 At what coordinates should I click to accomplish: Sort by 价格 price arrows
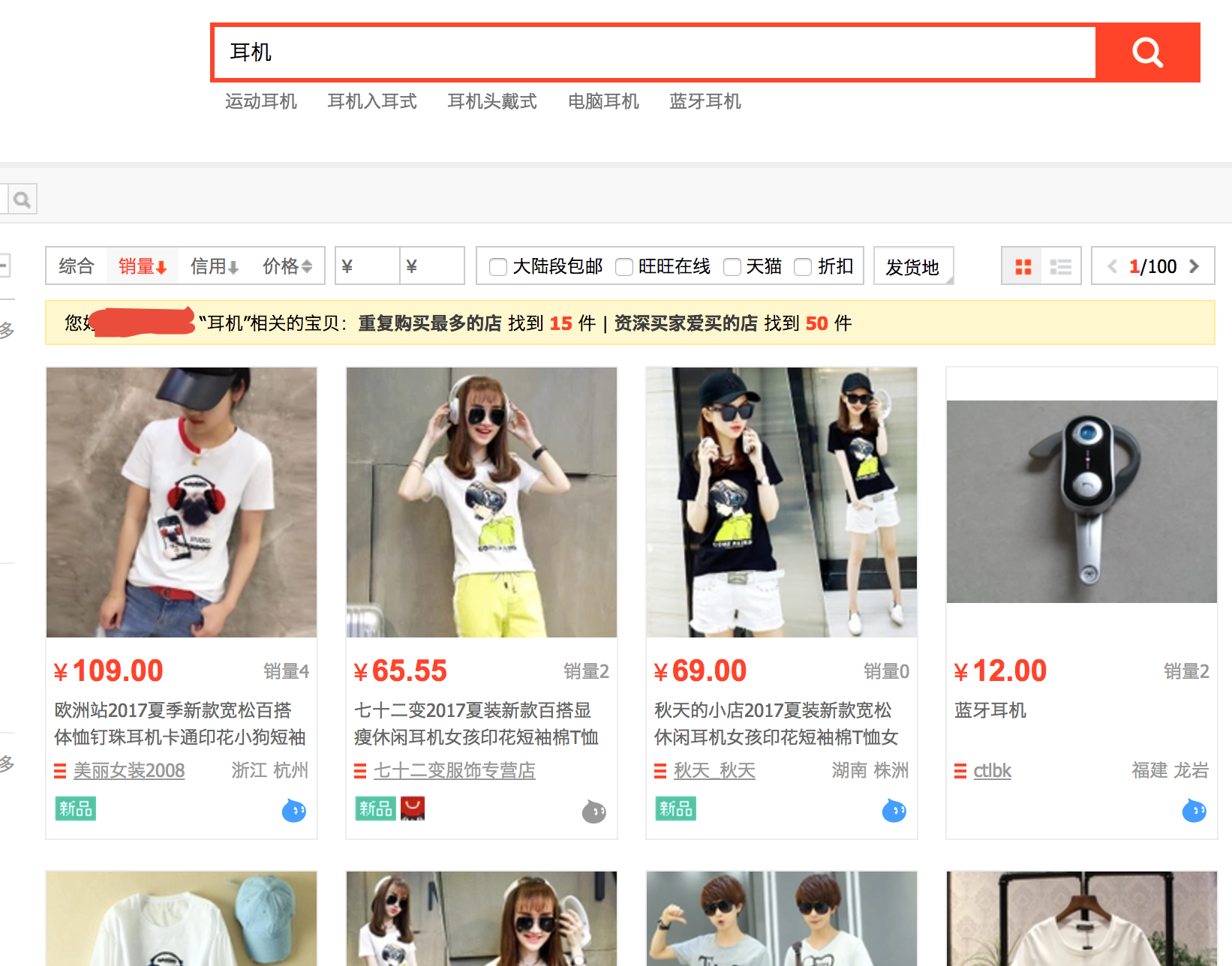pyautogui.click(x=287, y=266)
